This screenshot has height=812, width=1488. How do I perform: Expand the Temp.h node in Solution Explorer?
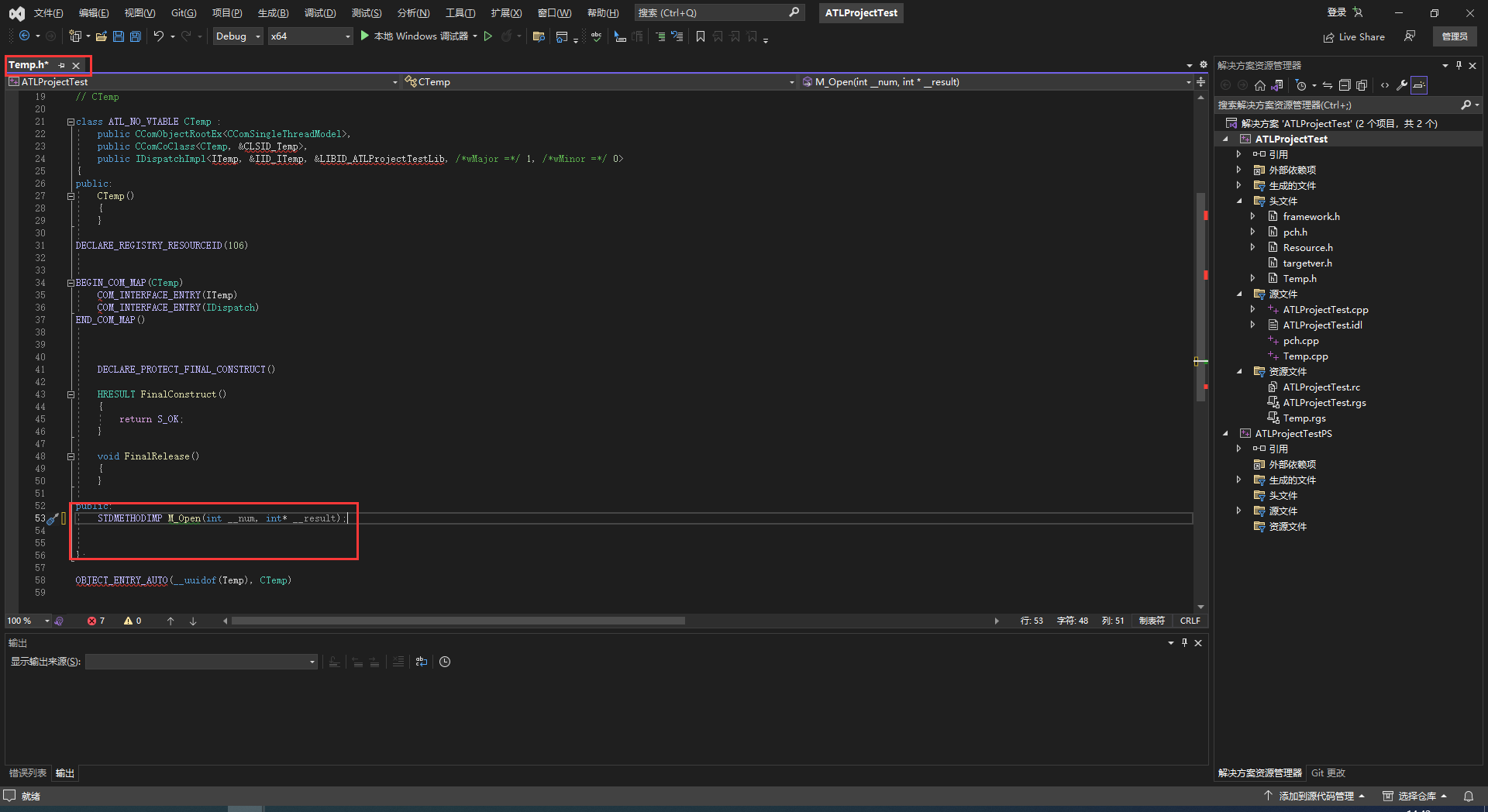pyautogui.click(x=1252, y=279)
